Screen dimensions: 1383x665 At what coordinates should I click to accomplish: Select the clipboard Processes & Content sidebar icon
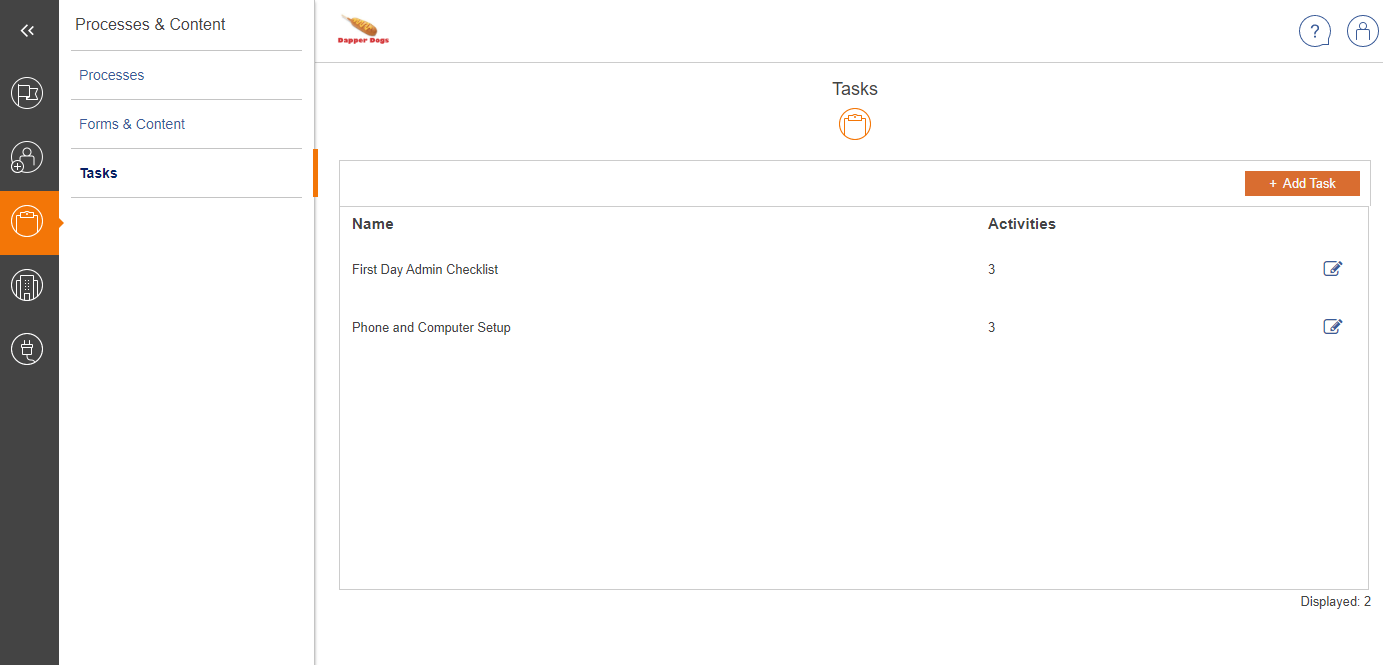[28, 222]
